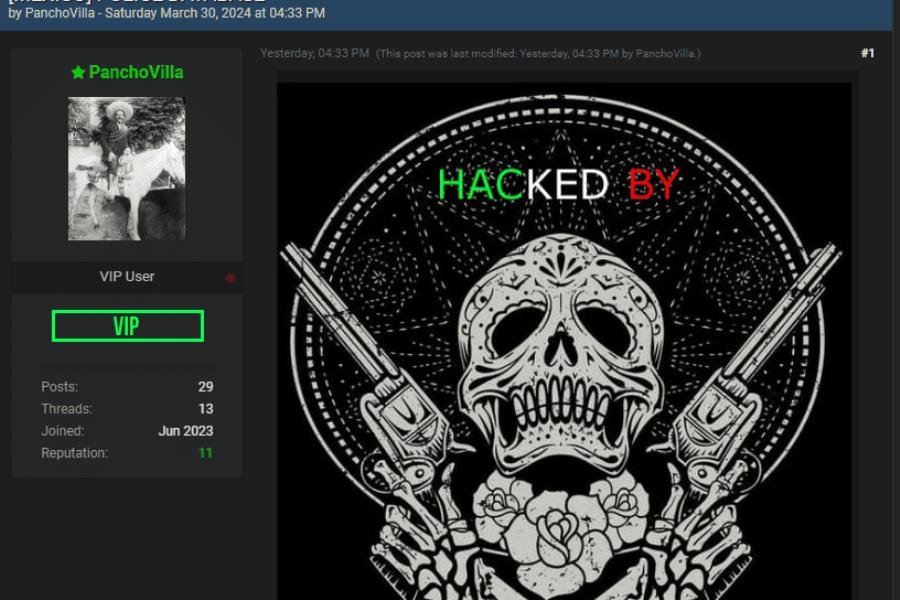Click the green star beside PanchoVilla

[x=78, y=72]
